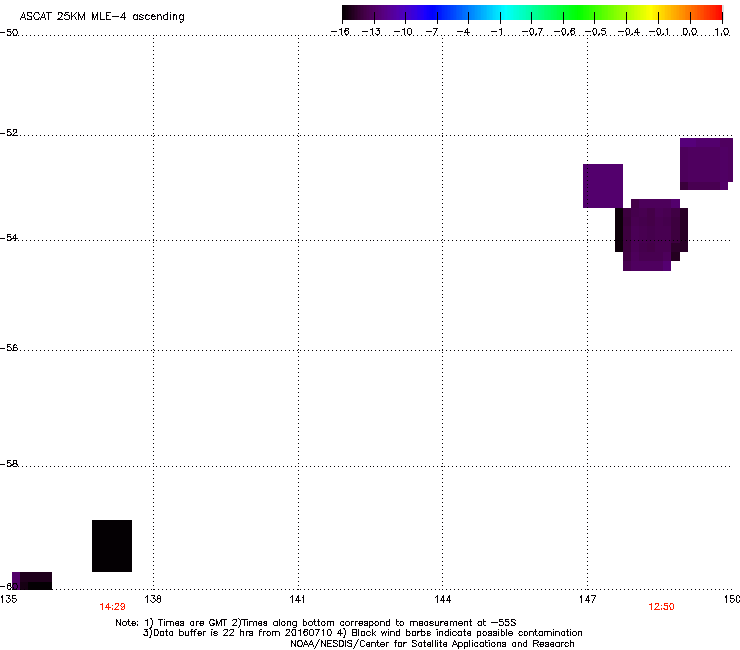Click the latitude label -58
The height and width of the screenshot is (650, 740).
pos(9,464)
